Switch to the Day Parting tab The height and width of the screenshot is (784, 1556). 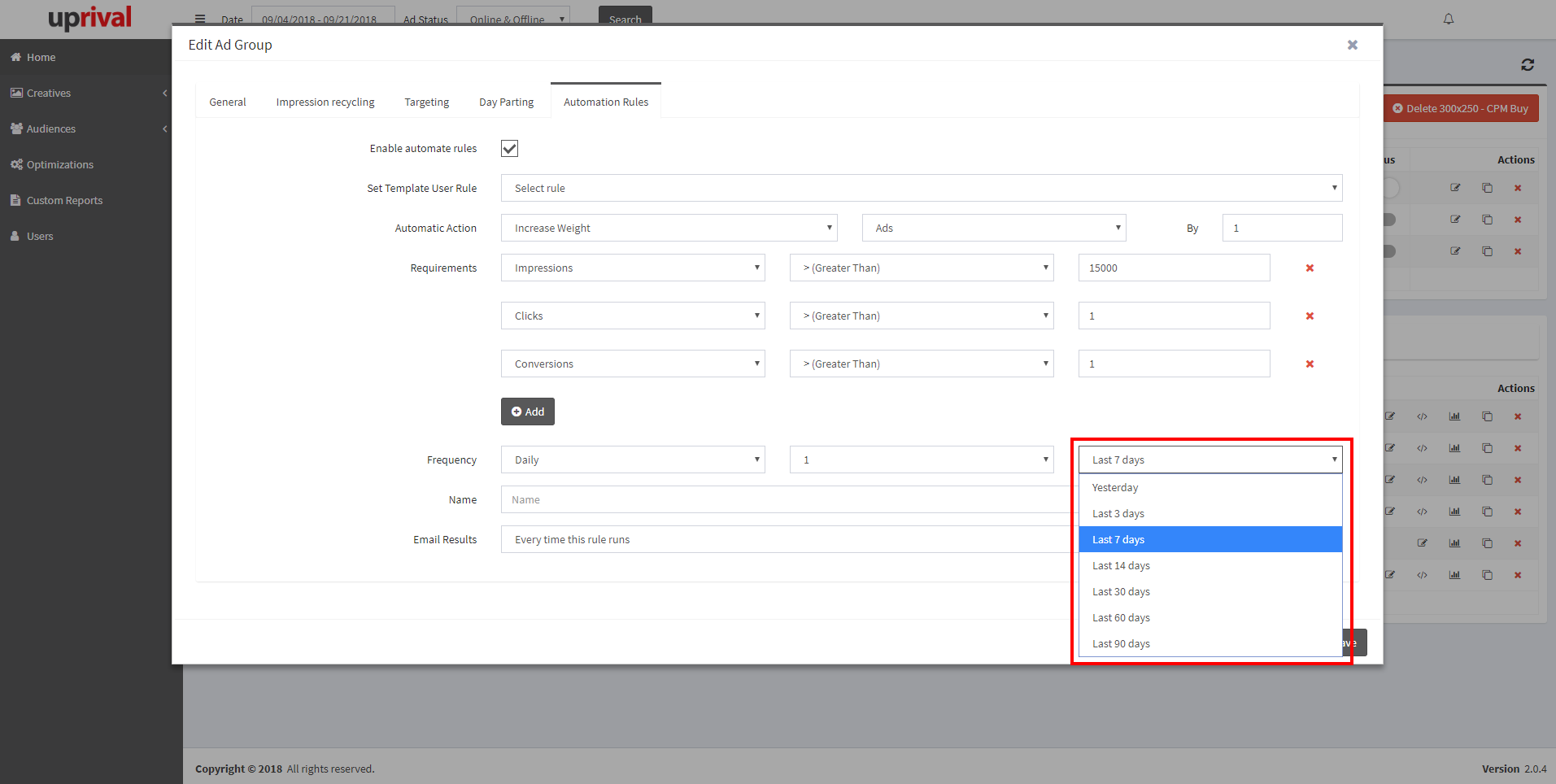(507, 102)
